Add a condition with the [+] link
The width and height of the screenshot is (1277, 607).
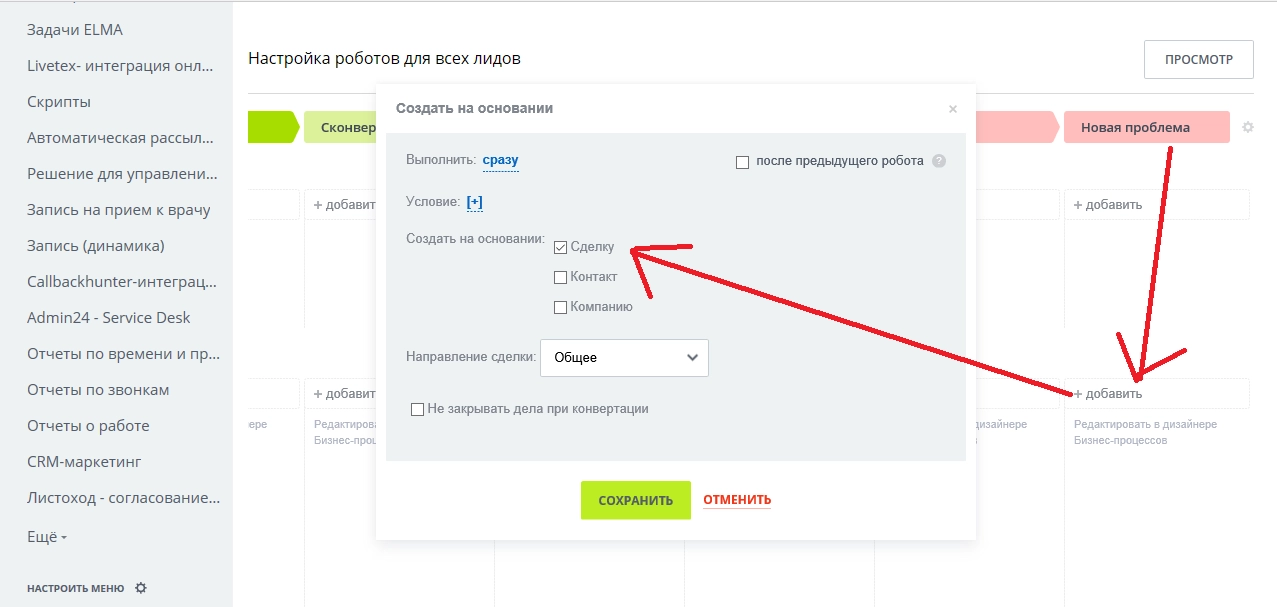(474, 202)
